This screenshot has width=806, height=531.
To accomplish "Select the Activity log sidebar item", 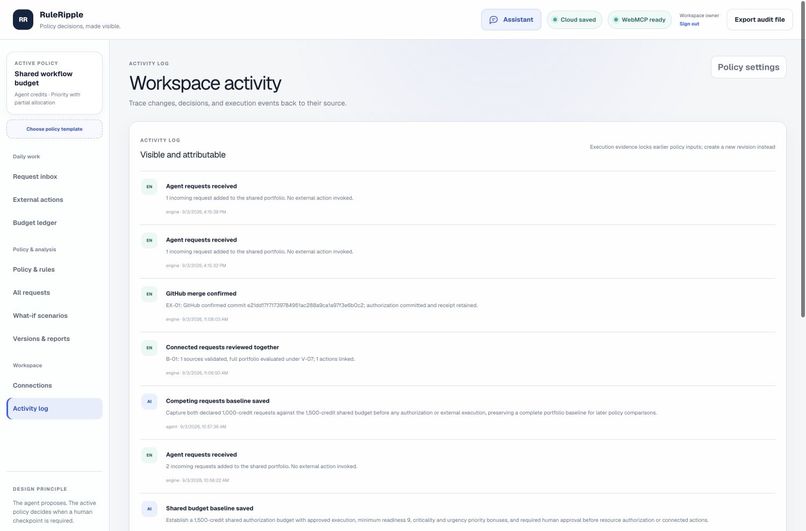I will (54, 409).
